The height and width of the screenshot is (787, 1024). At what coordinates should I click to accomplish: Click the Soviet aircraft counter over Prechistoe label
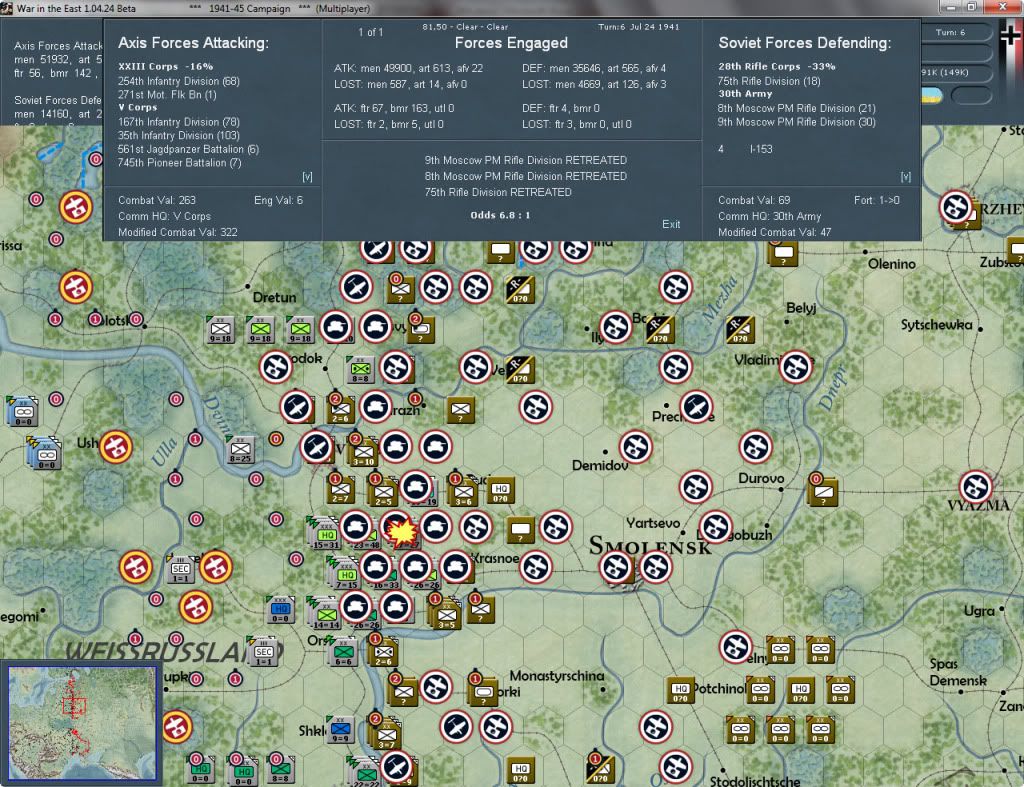pyautogui.click(x=696, y=407)
